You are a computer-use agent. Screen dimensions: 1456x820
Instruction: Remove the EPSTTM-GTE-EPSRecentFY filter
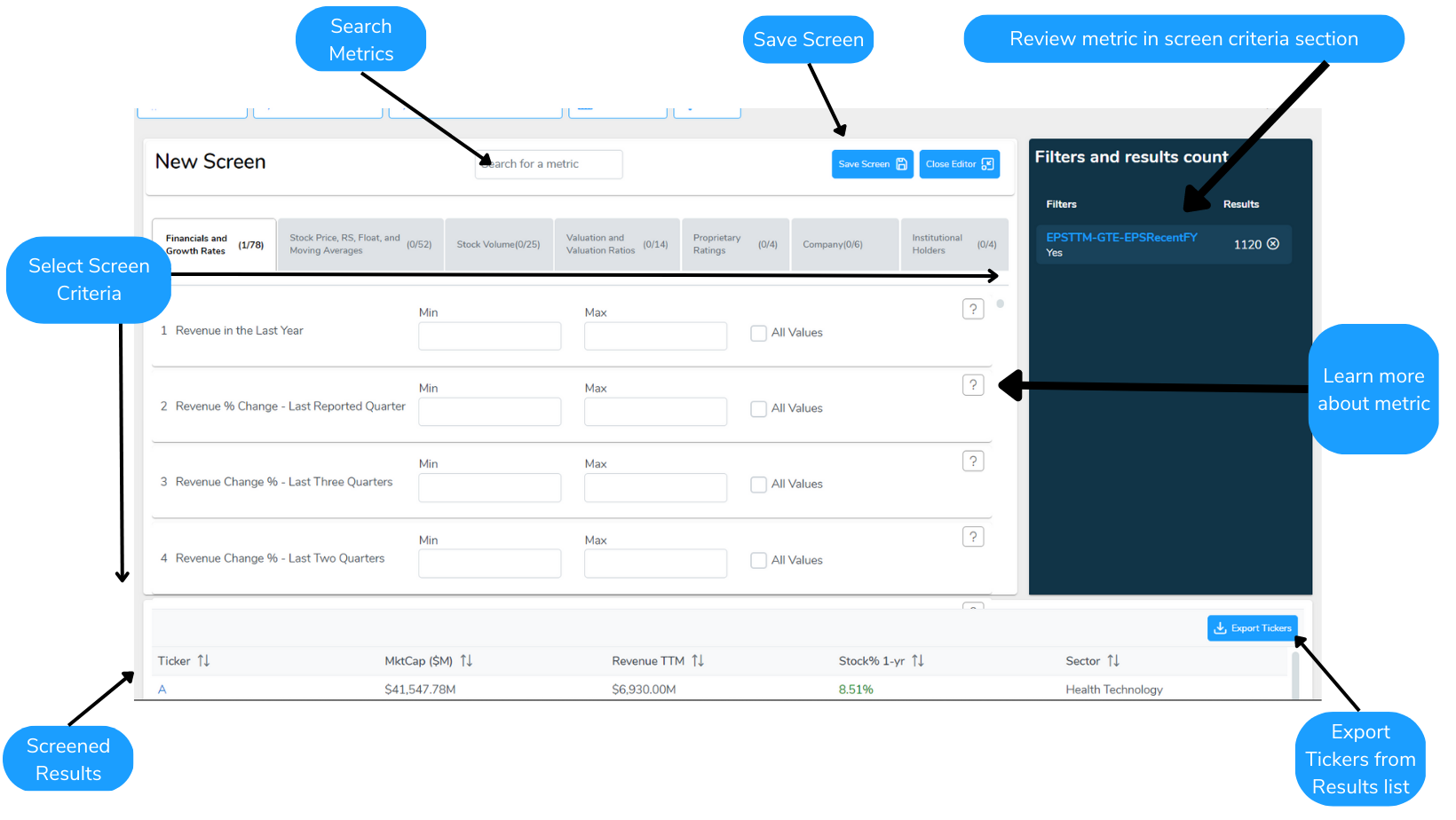1273,244
